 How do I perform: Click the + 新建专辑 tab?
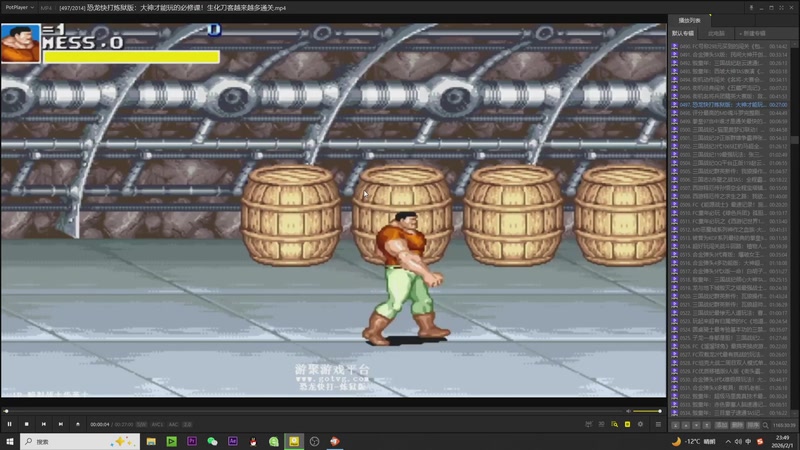pos(753,33)
